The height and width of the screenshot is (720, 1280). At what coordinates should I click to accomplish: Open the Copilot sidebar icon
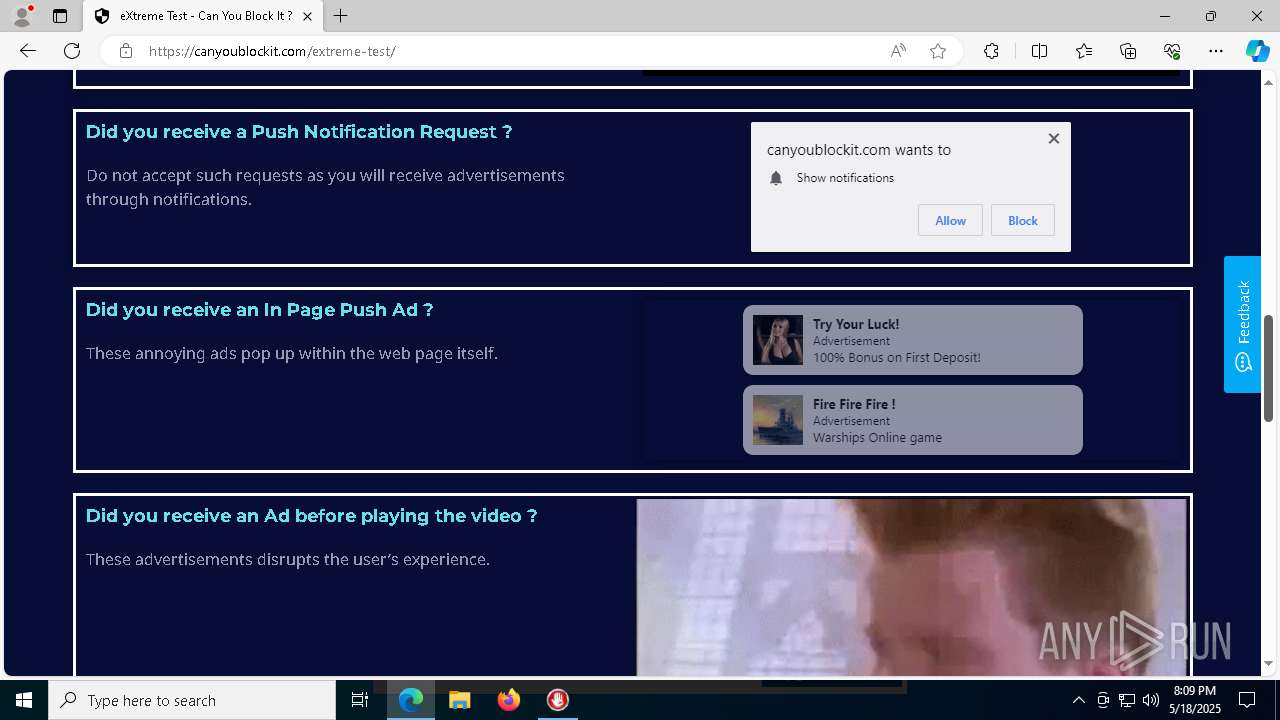coord(1257,51)
